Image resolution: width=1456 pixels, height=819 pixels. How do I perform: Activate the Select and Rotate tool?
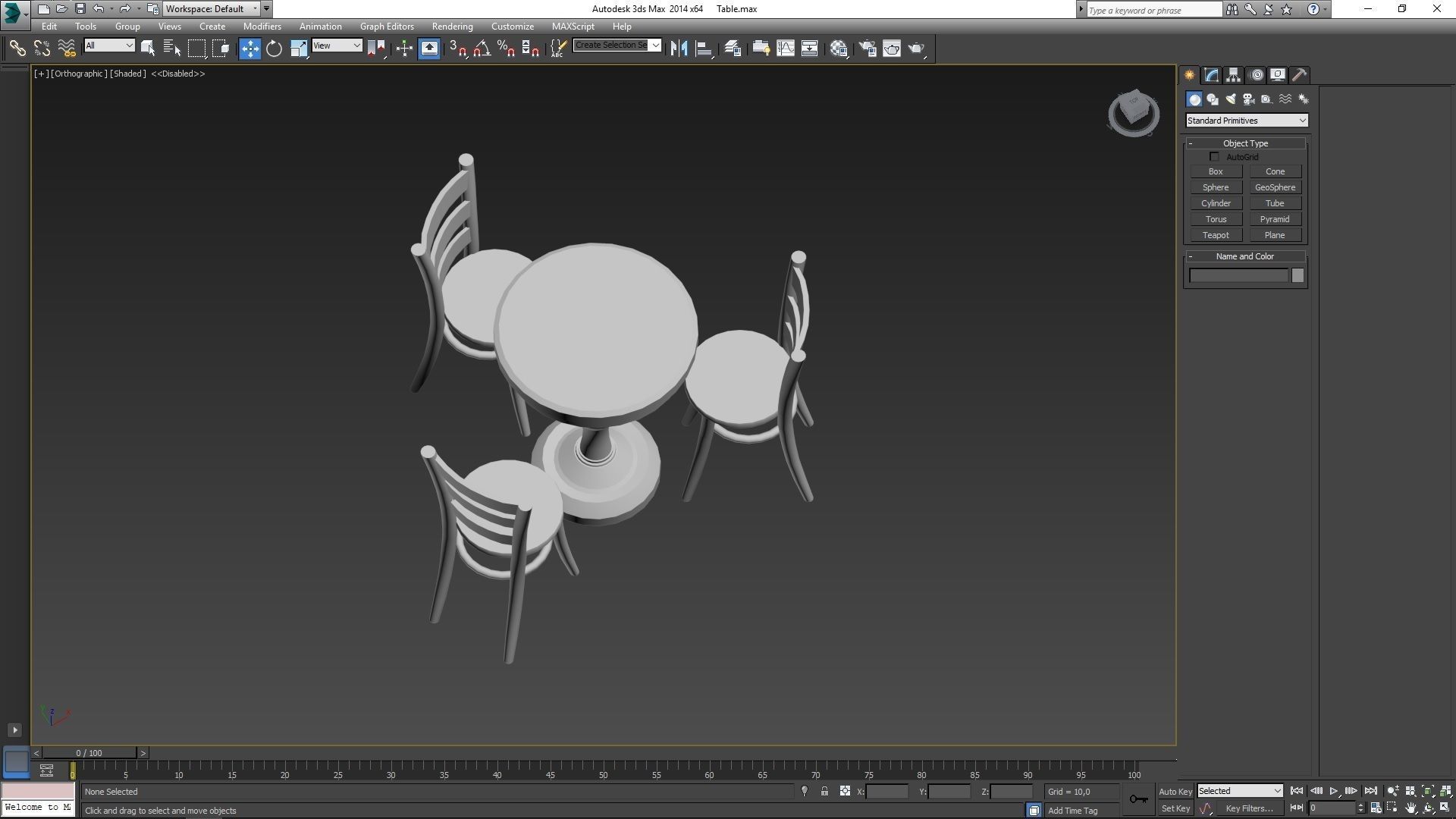click(274, 49)
